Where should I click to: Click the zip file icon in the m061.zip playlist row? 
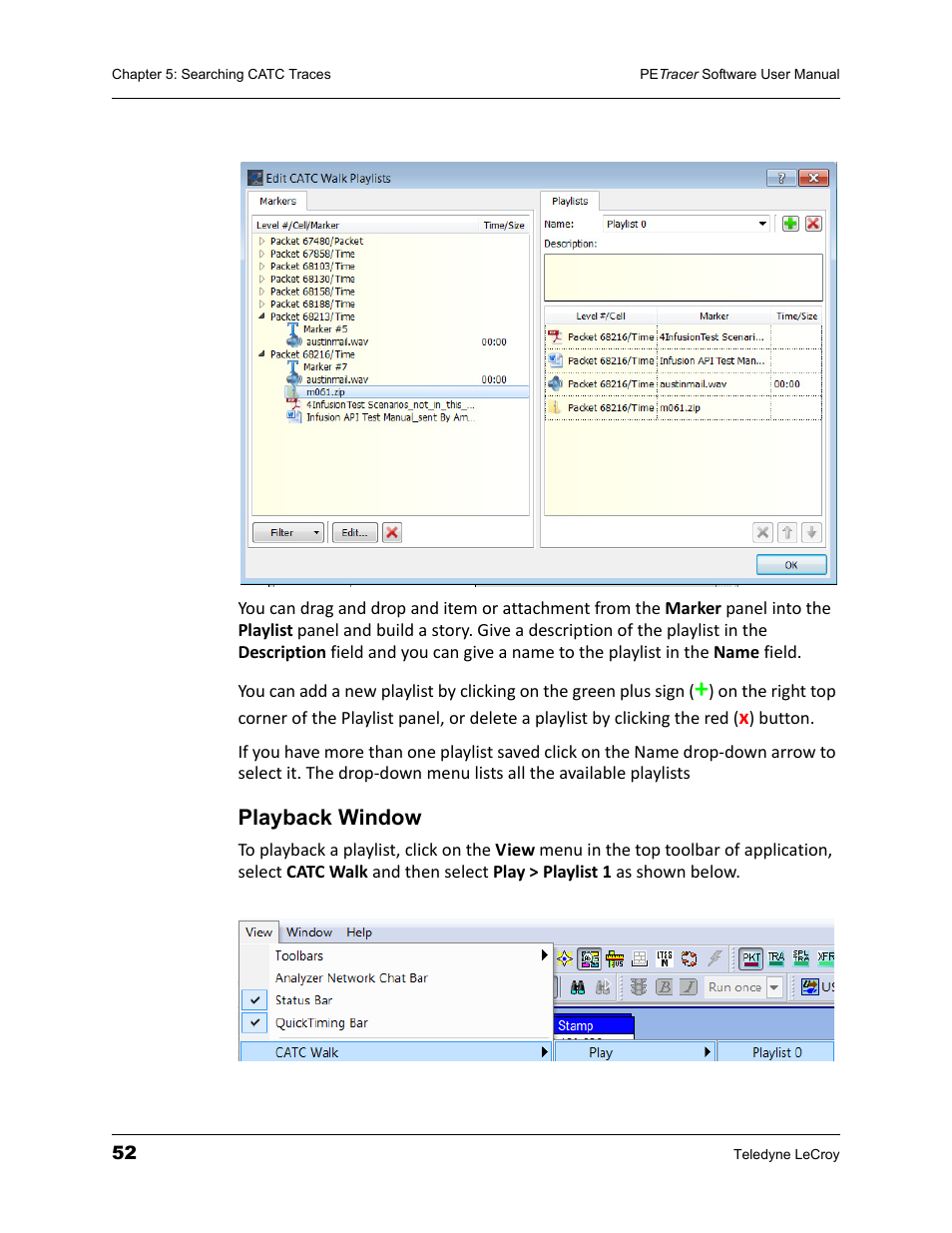click(555, 407)
